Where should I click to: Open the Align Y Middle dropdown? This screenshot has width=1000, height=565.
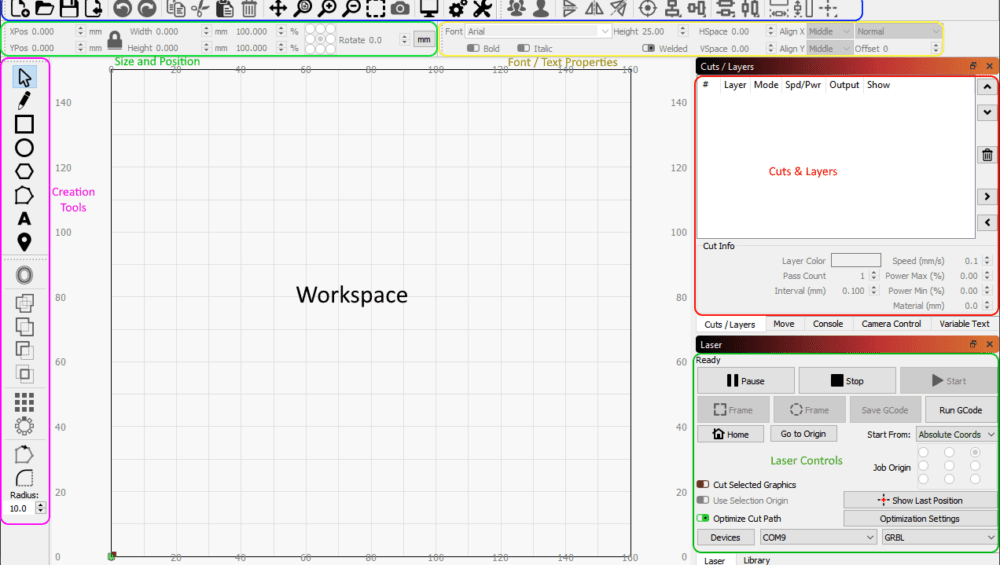(x=829, y=48)
